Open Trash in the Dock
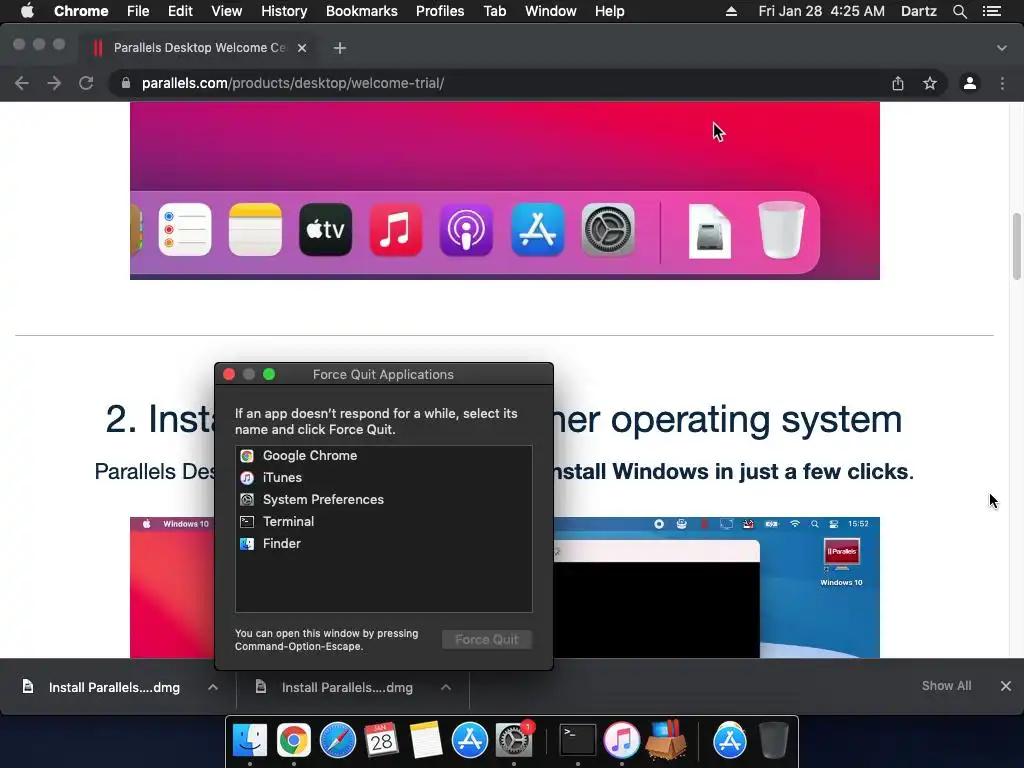 [x=773, y=740]
